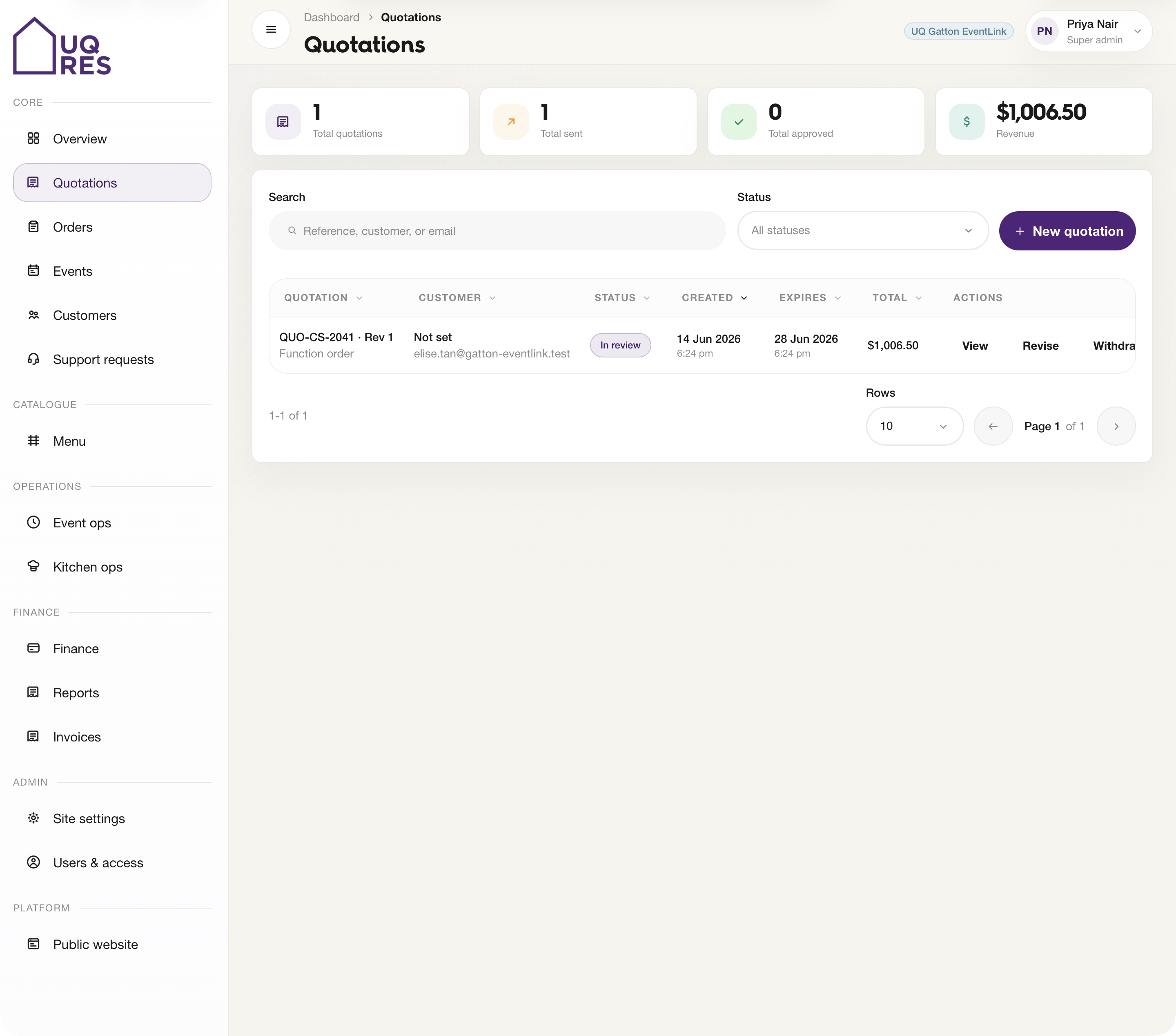Click the $1,006.50 total in the table row

(892, 345)
